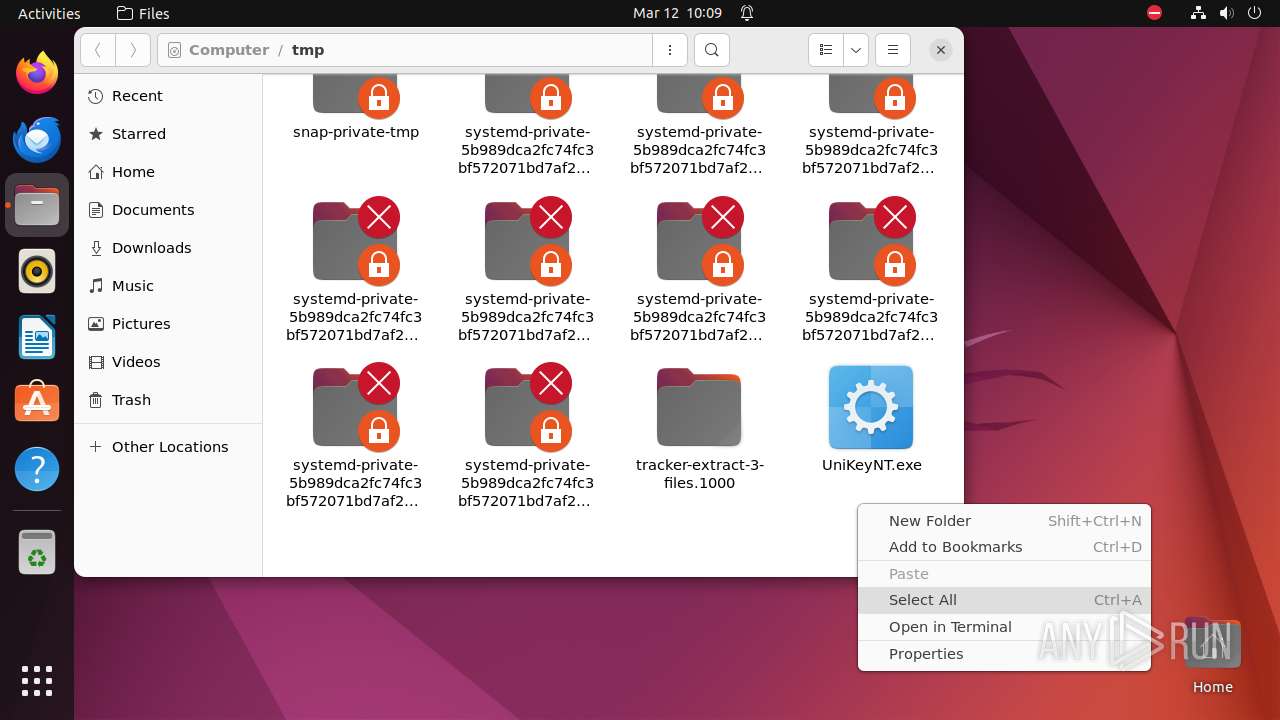1280x720 pixels.
Task: Open the Starred sidebar item
Action: click(x=168, y=134)
